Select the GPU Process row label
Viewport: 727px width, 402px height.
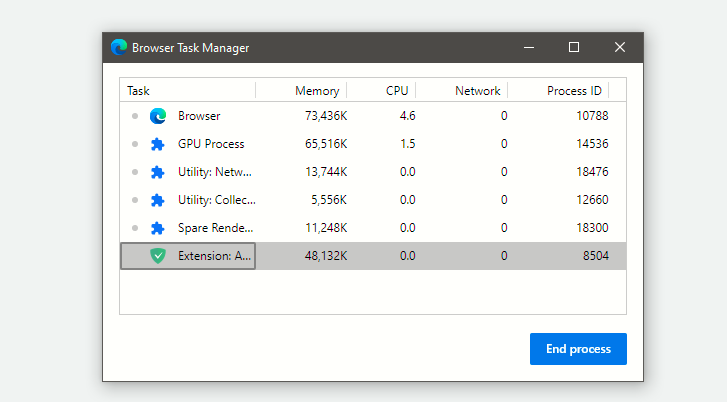point(211,144)
